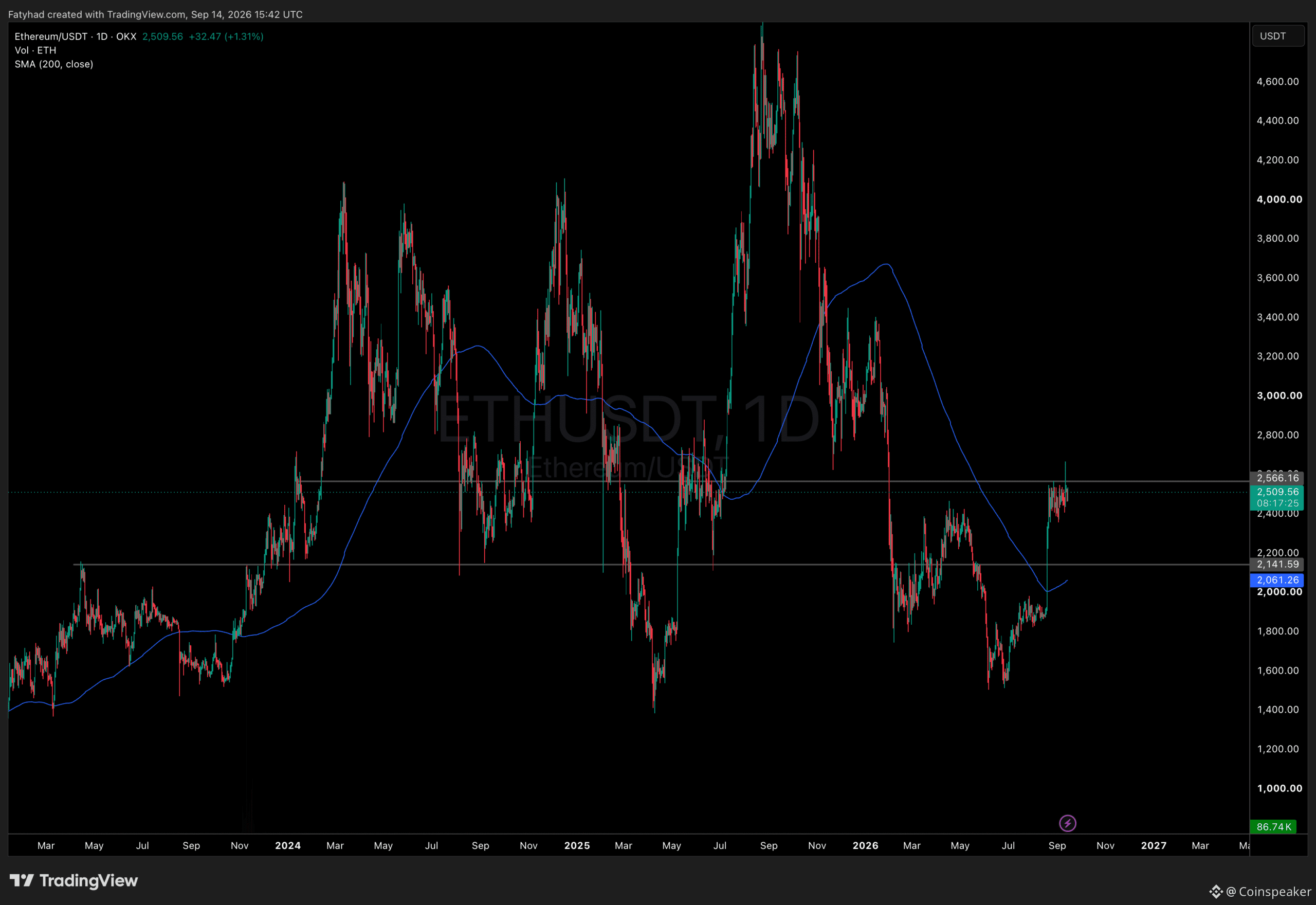1316x905 pixels.
Task: Click the green 2,509.56 current price label
Action: [x=1277, y=492]
